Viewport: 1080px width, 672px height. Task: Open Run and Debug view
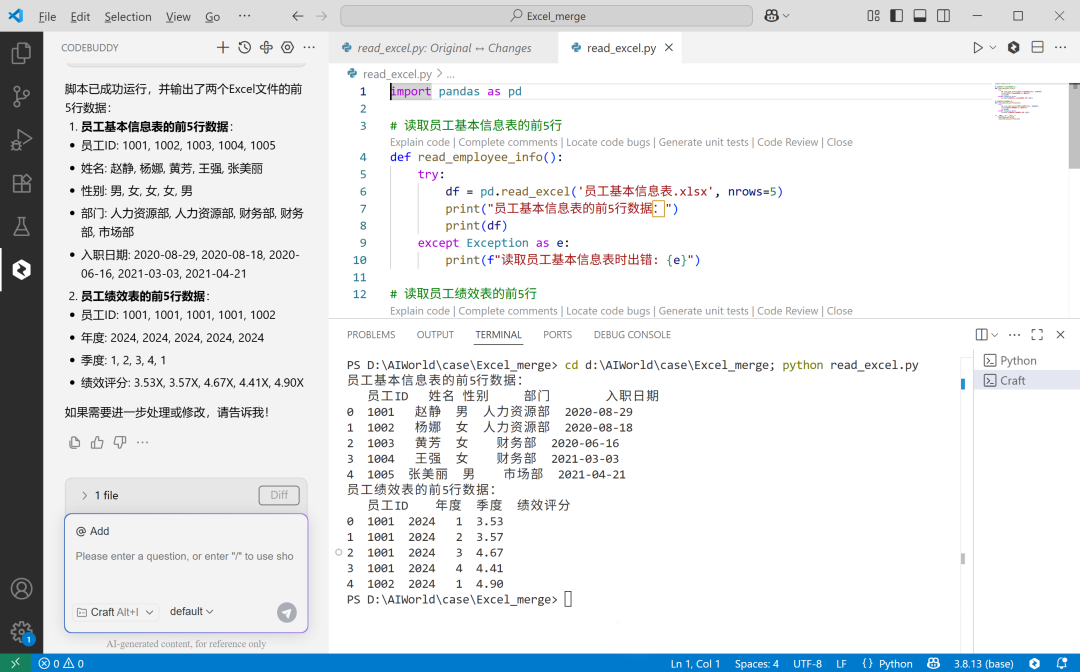(x=21, y=140)
